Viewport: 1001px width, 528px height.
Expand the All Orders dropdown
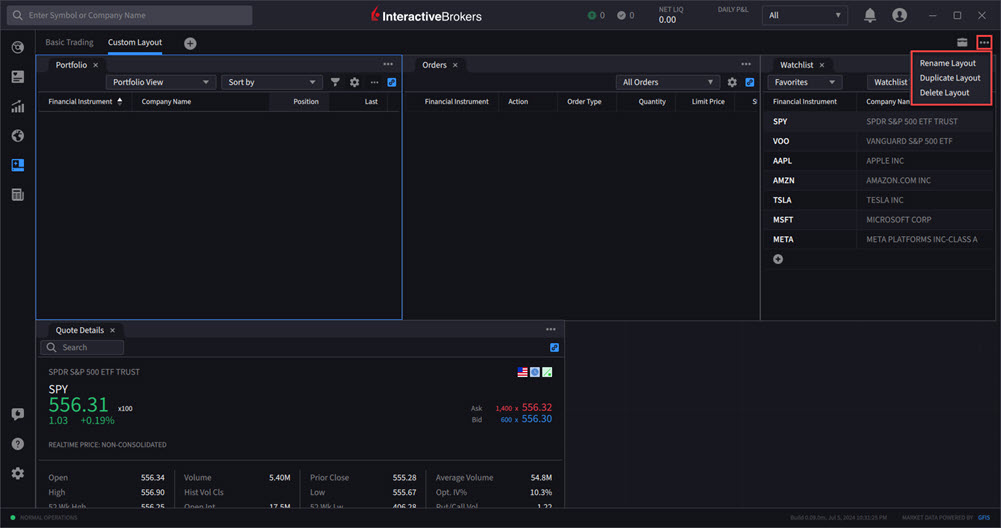click(x=667, y=82)
